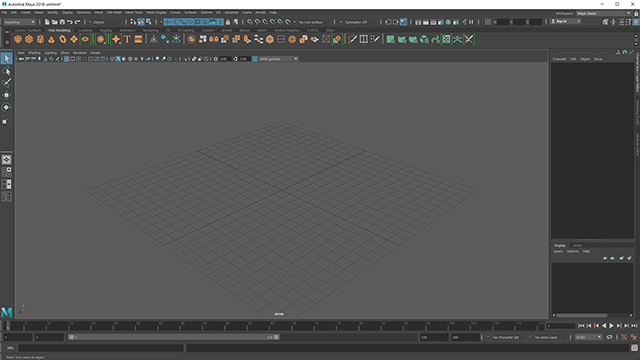
Task: Toggle the auto keyframe button
Action: [624, 337]
